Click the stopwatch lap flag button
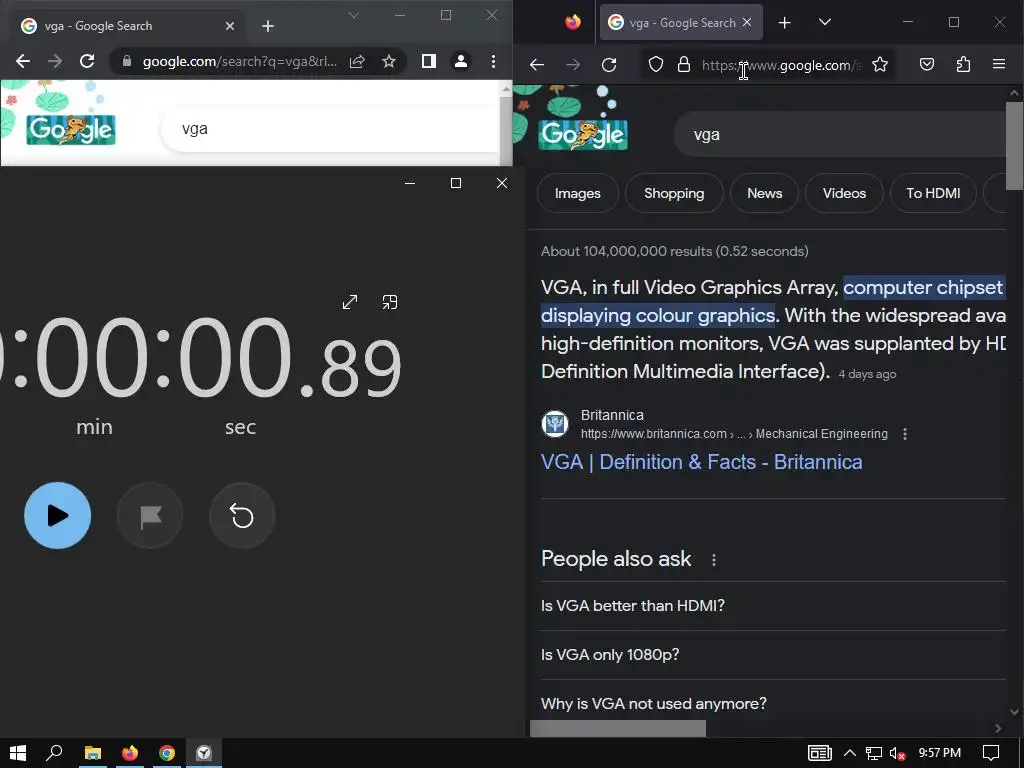Screen dimensions: 1024x768 150,515
